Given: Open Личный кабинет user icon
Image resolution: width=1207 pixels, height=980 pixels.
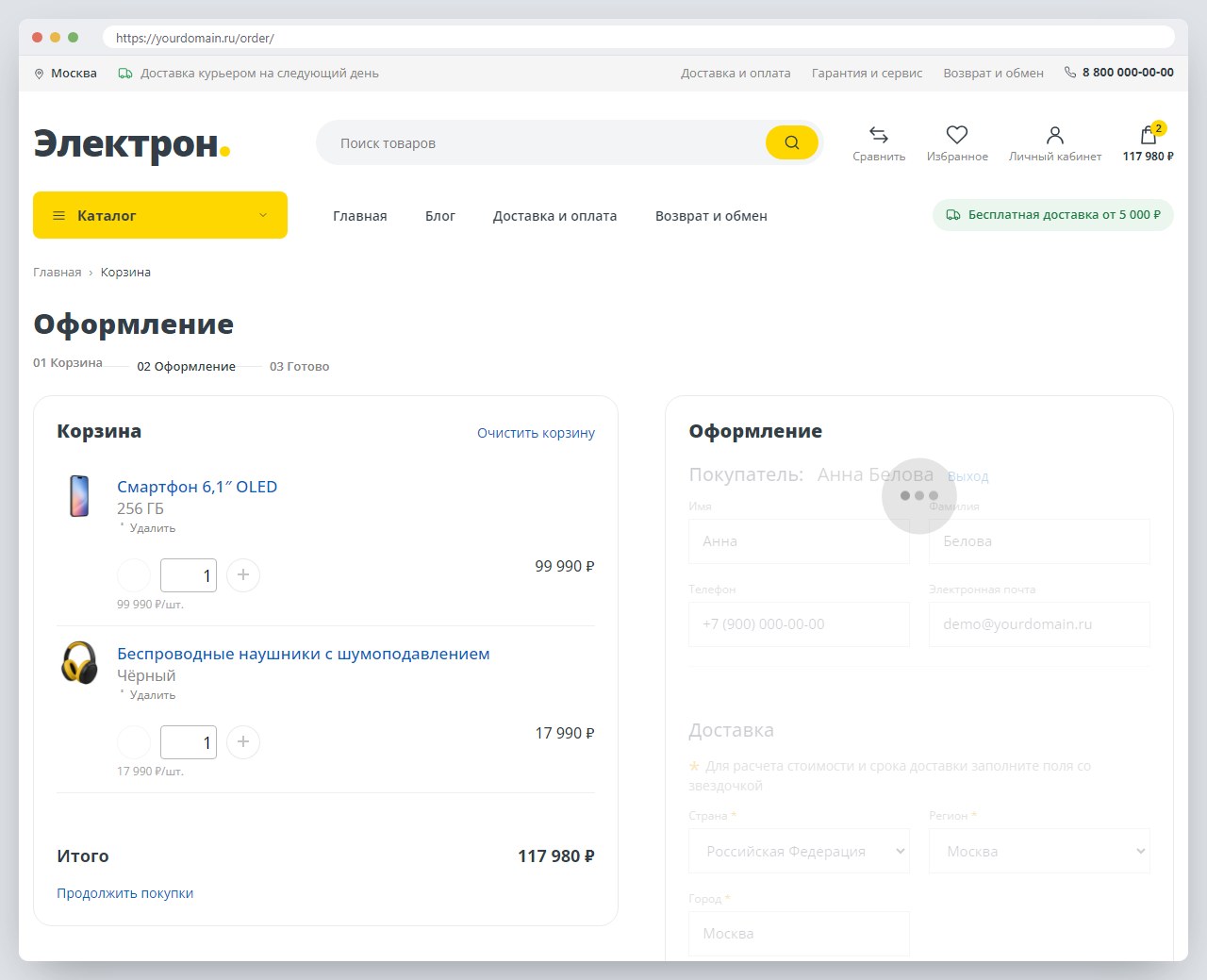Looking at the screenshot, I should tap(1055, 135).
